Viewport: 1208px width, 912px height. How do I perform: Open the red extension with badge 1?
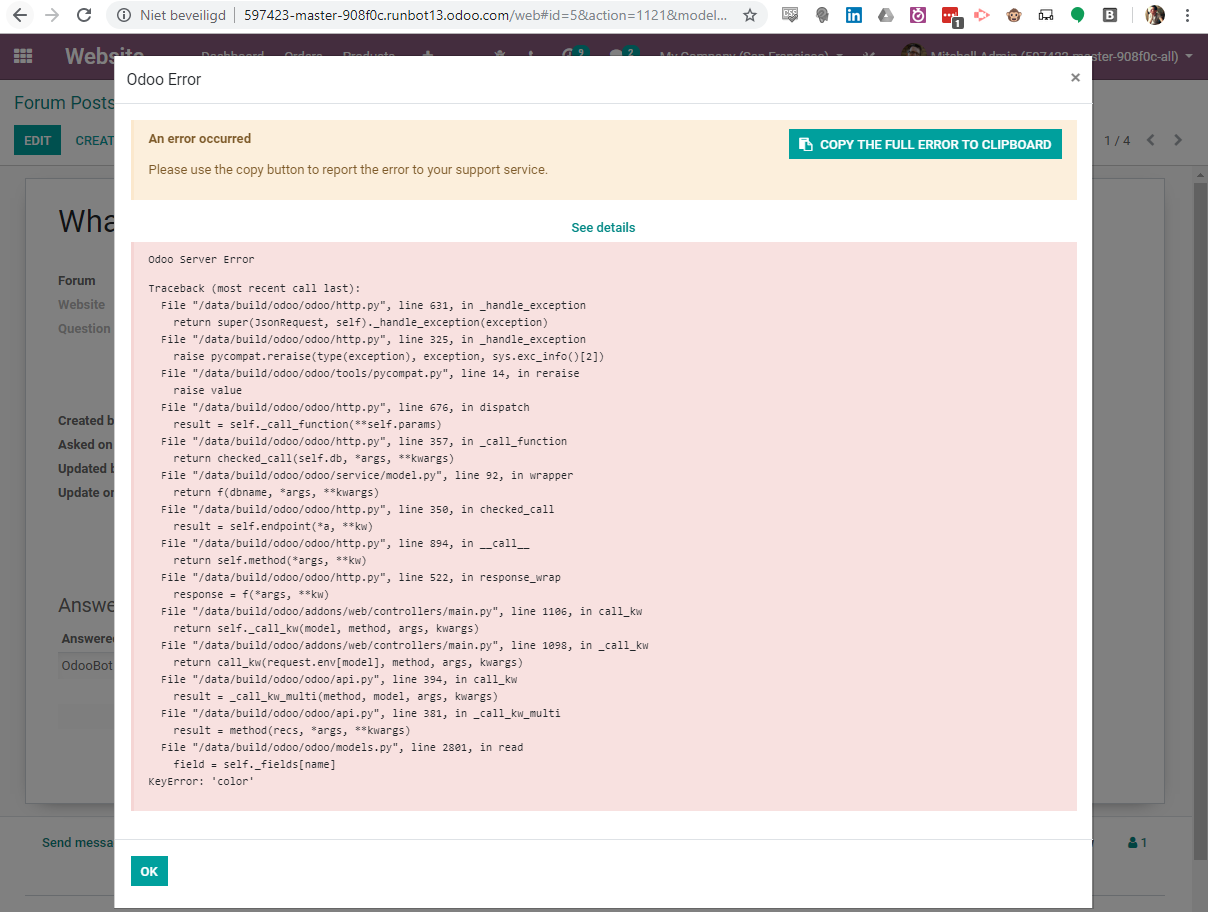(951, 16)
